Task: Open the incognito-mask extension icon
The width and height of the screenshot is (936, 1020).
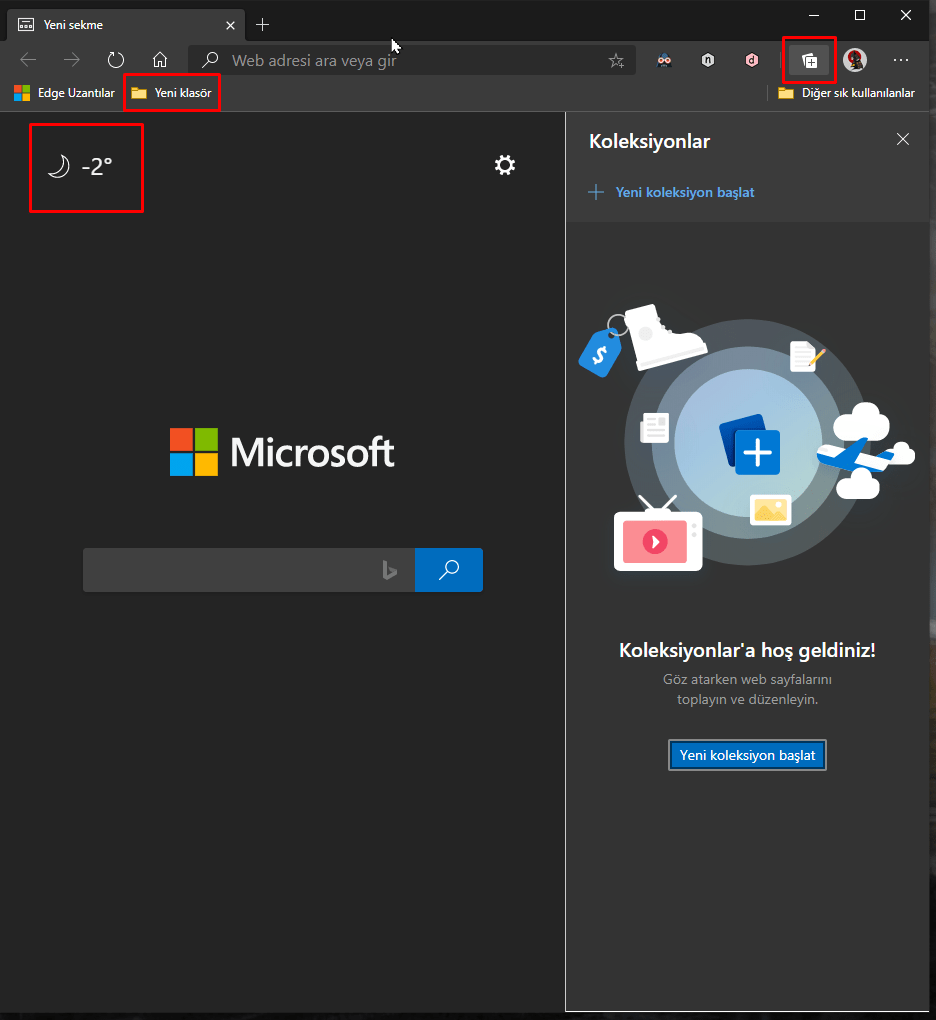Action: click(664, 60)
